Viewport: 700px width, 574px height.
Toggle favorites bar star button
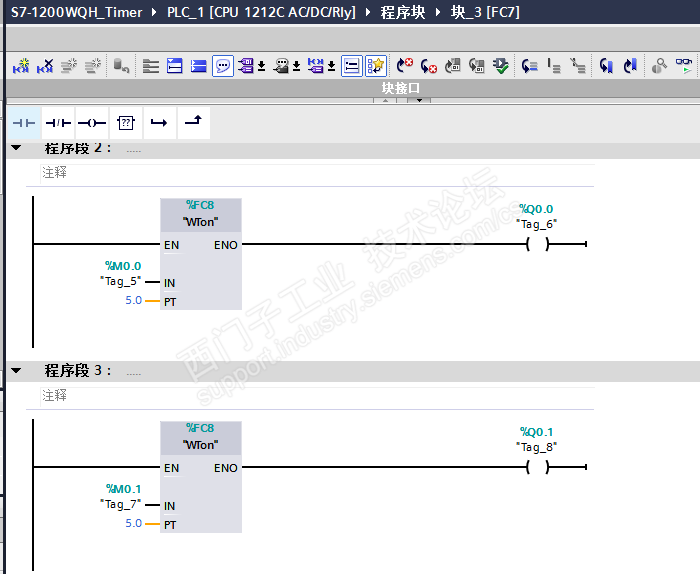[376, 66]
